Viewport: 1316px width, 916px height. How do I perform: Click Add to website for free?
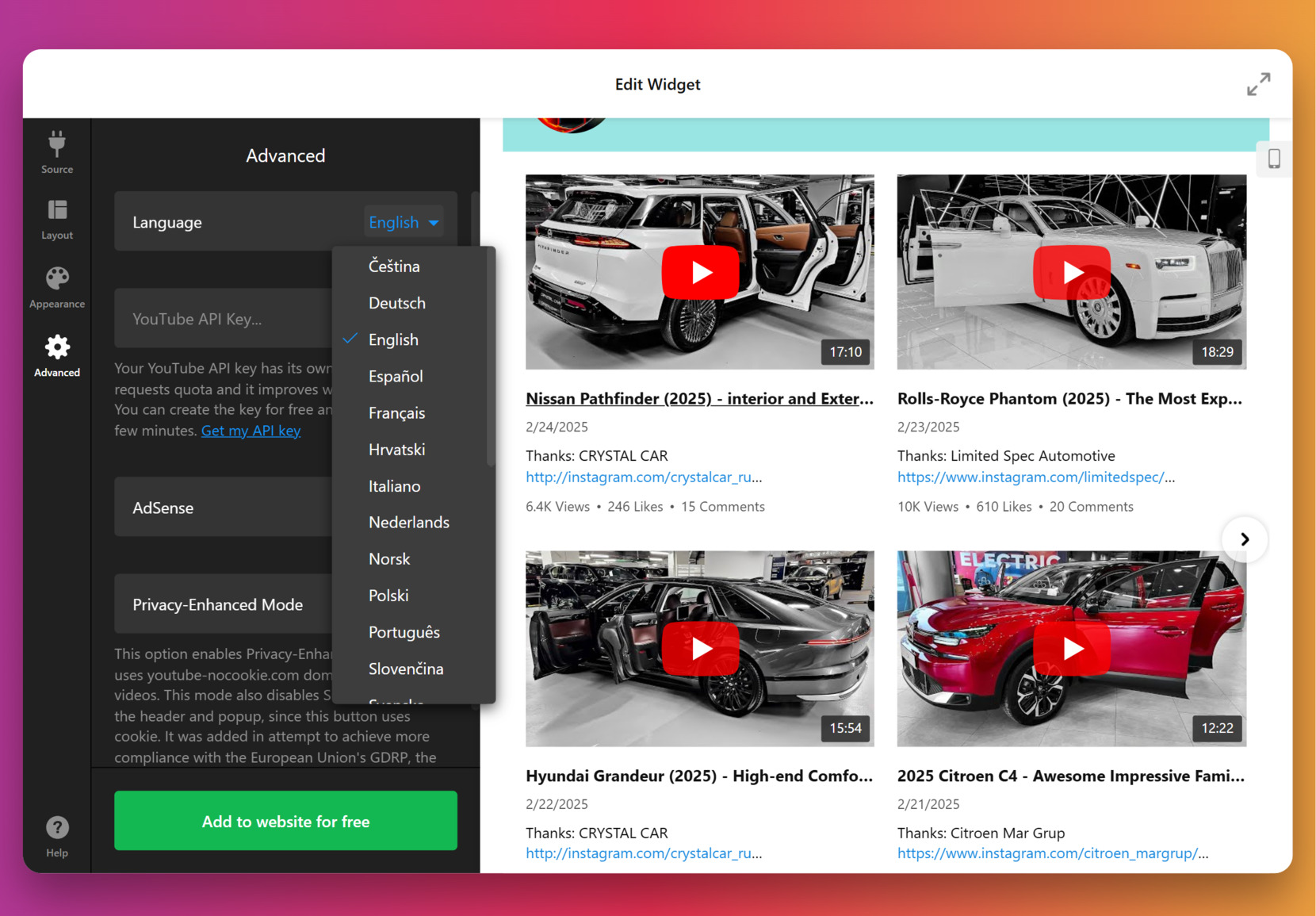pyautogui.click(x=285, y=821)
